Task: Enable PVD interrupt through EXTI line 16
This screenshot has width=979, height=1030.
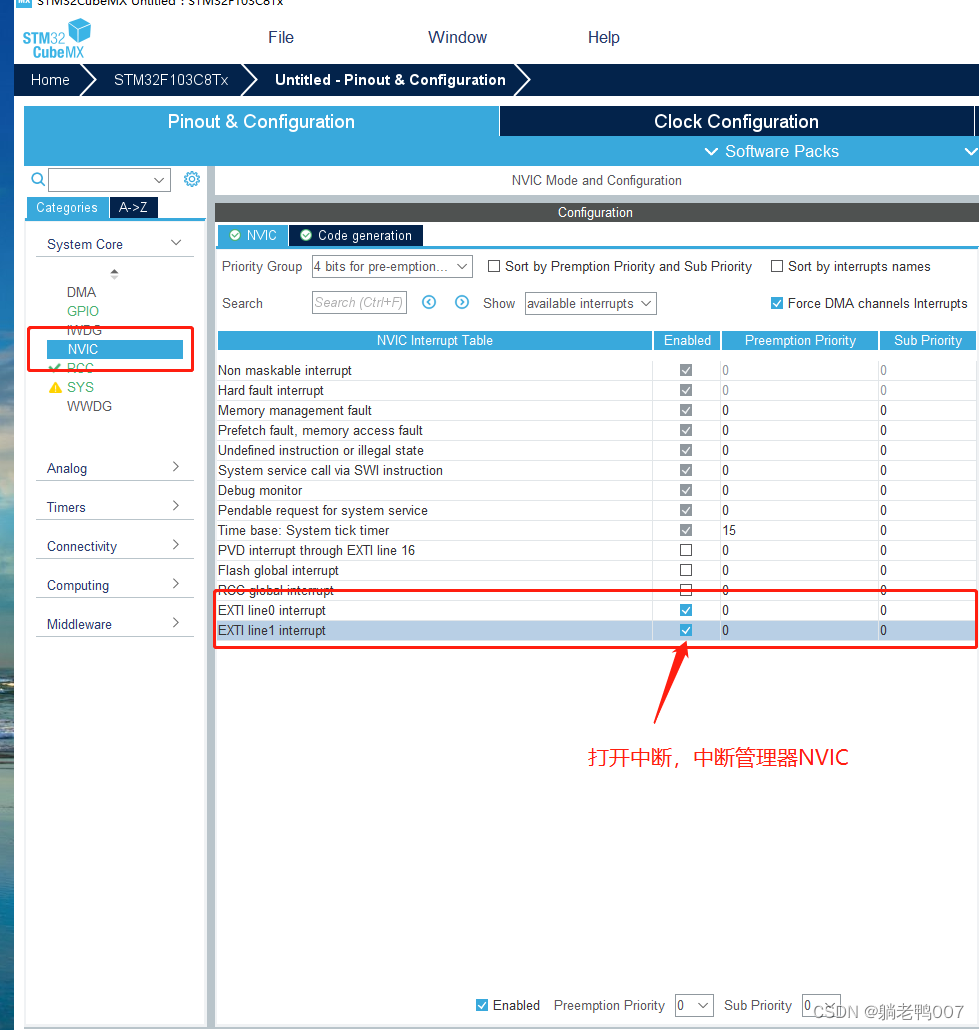Action: pos(686,550)
